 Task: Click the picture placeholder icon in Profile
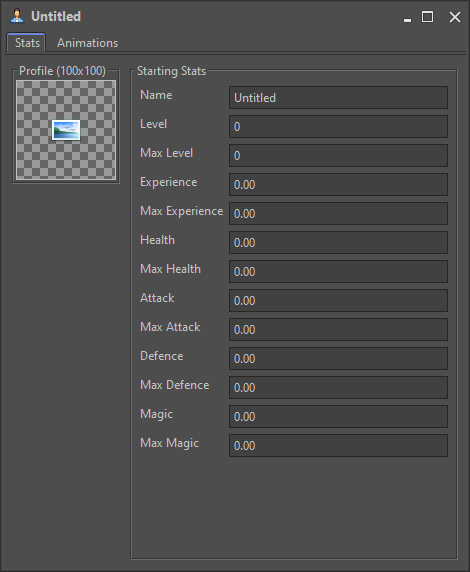coord(66,130)
